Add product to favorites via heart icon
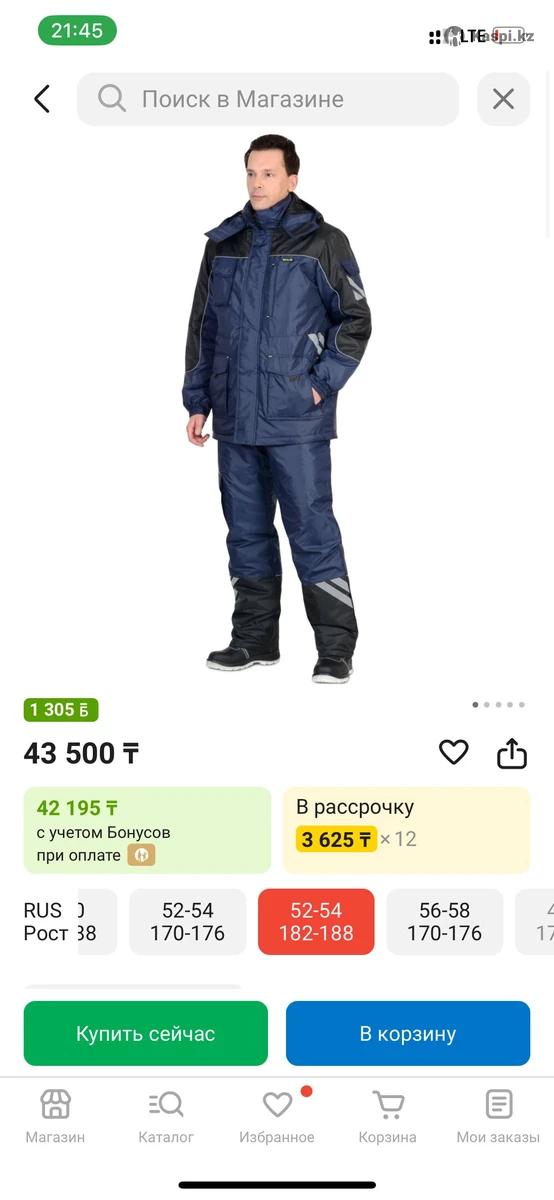The width and height of the screenshot is (554, 1200). [x=454, y=752]
